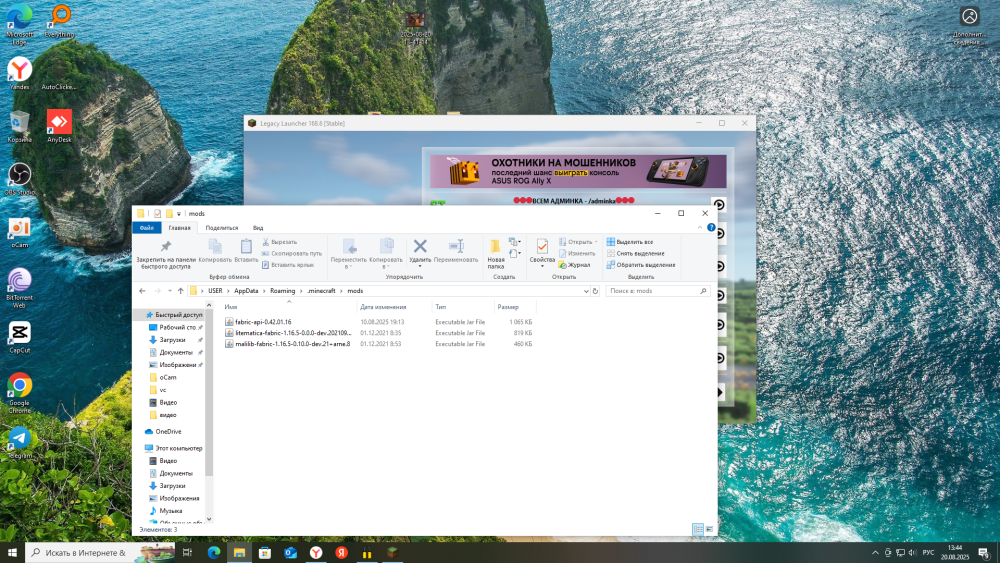Open Microsoft Edge from the taskbar
This screenshot has height=563, width=1000.
(214, 553)
